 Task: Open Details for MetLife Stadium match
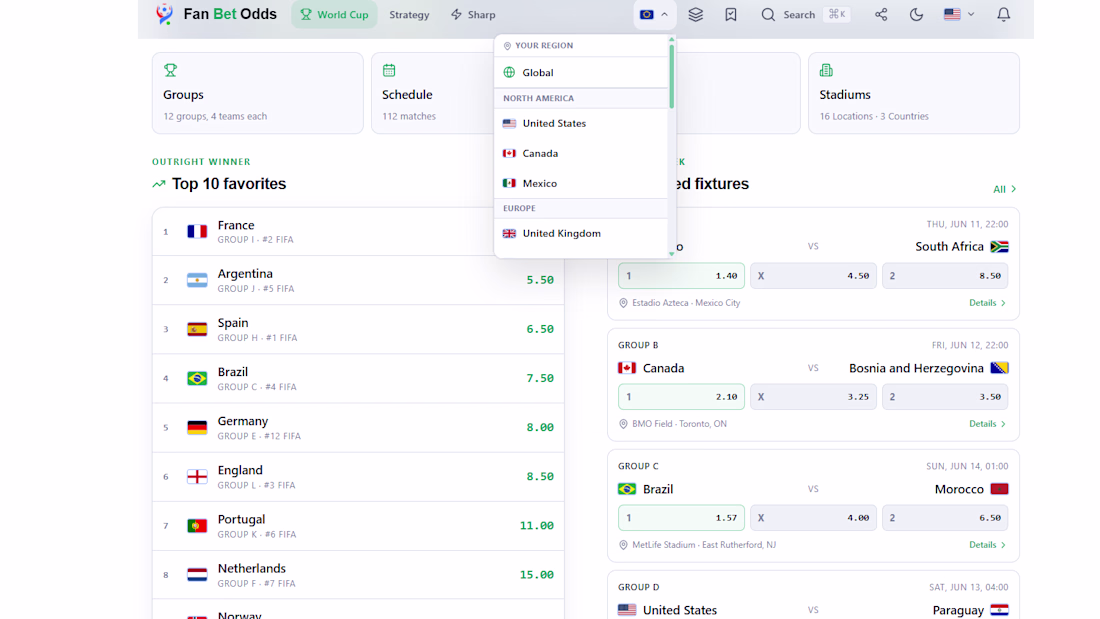click(988, 545)
